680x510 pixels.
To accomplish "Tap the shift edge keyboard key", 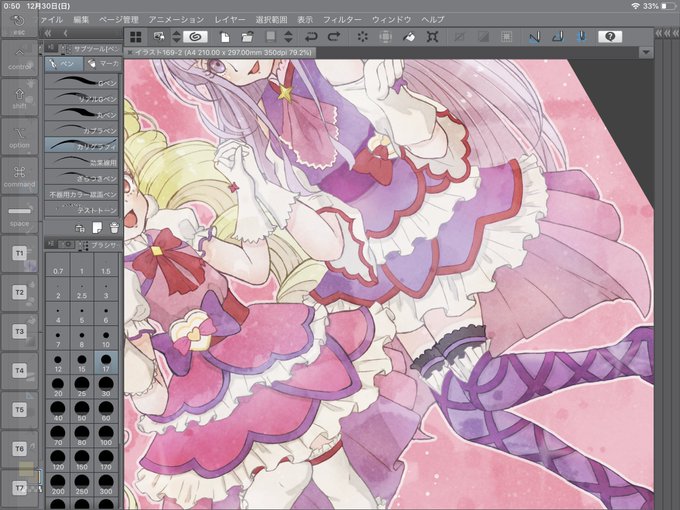I will coord(19,98).
